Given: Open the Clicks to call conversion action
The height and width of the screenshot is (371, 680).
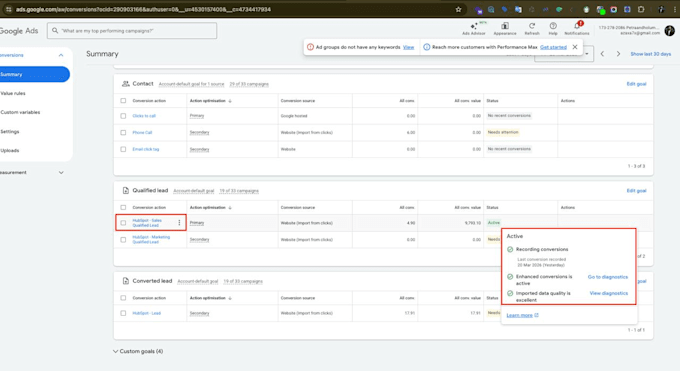Looking at the screenshot, I should (x=144, y=116).
